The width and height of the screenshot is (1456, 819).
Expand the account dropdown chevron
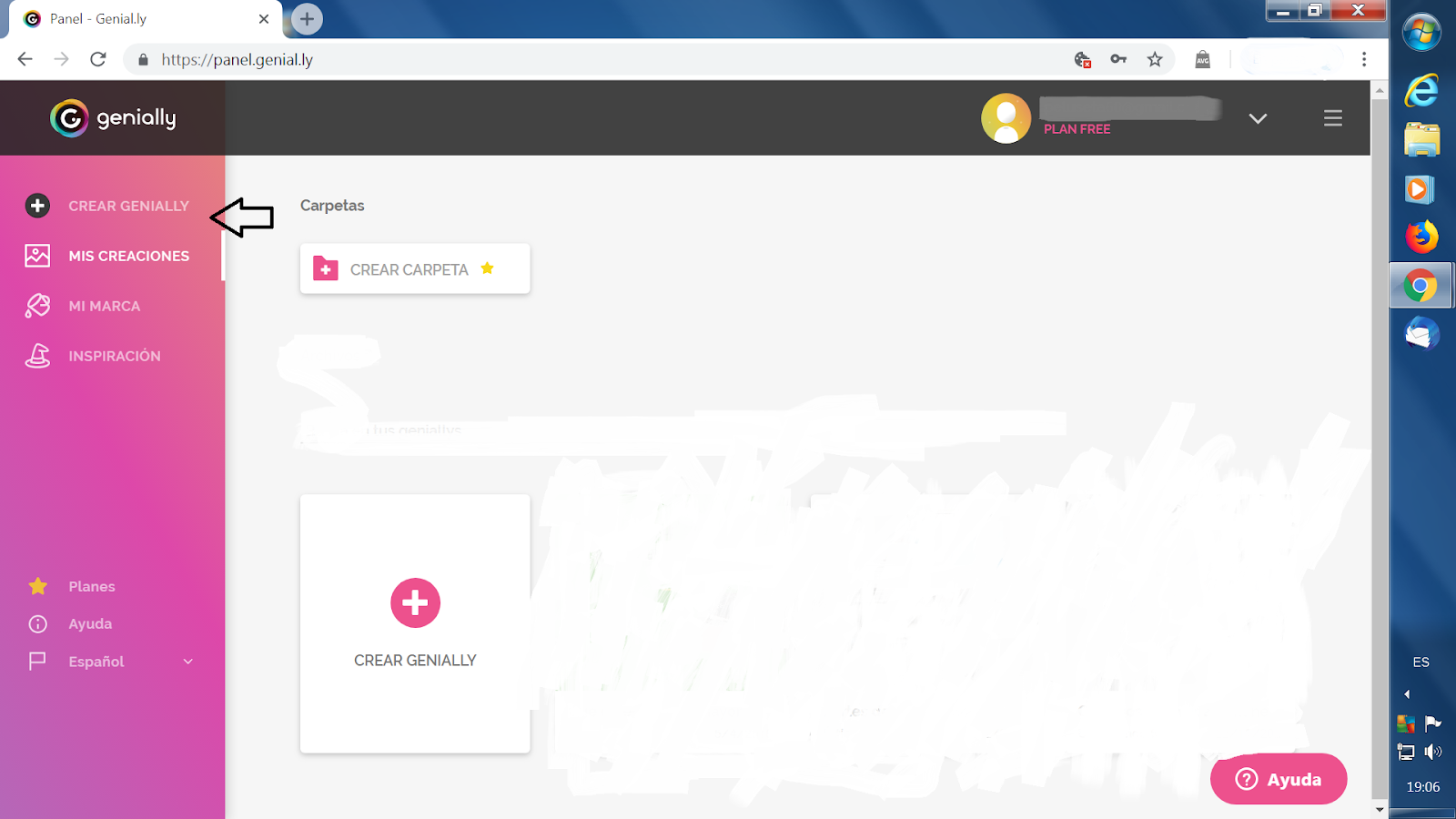point(1258,118)
